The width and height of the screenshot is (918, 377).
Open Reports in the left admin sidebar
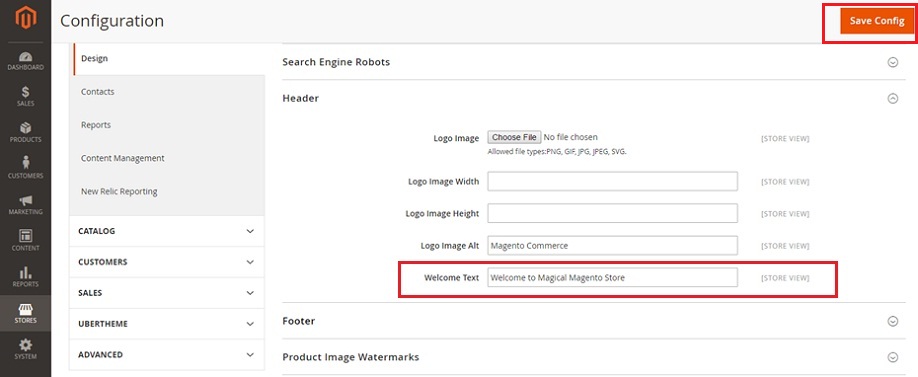coord(25,277)
